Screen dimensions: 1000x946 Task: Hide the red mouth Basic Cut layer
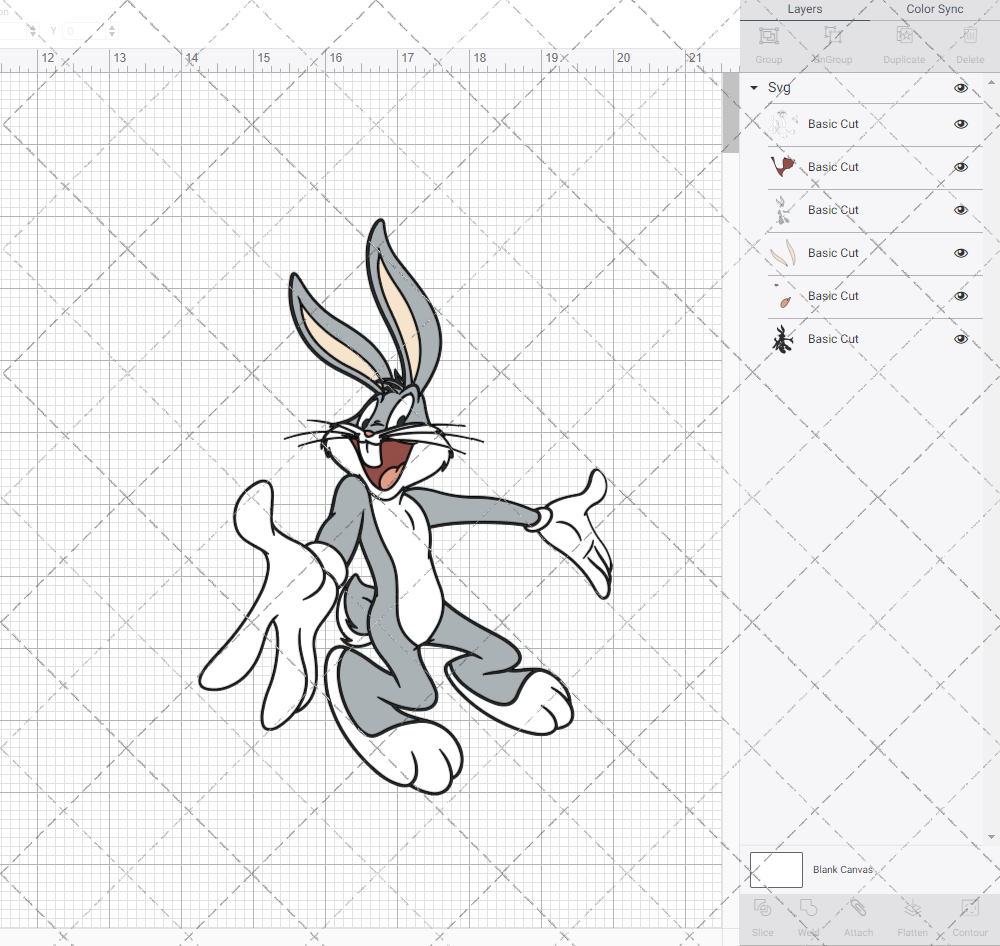960,167
